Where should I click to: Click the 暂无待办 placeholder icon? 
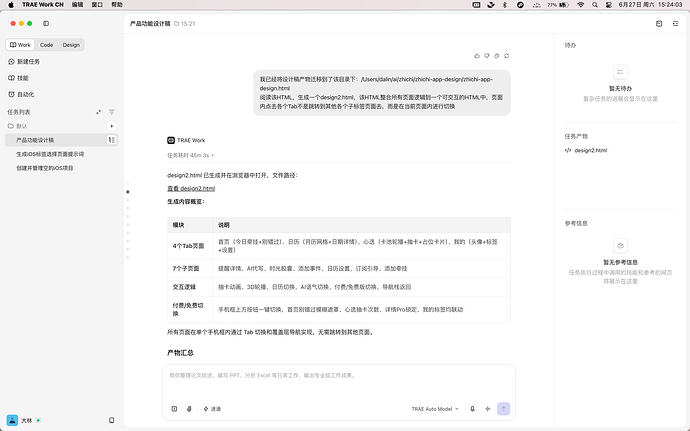tap(620, 72)
